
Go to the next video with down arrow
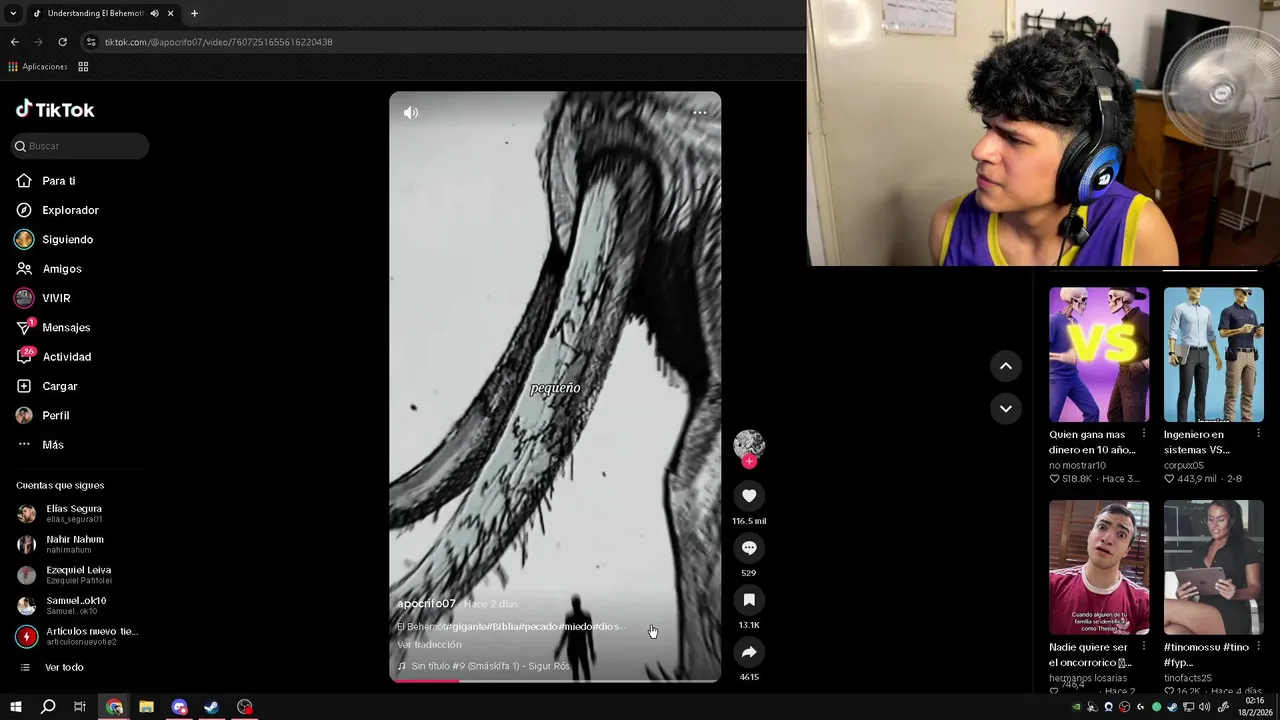tap(1006, 408)
